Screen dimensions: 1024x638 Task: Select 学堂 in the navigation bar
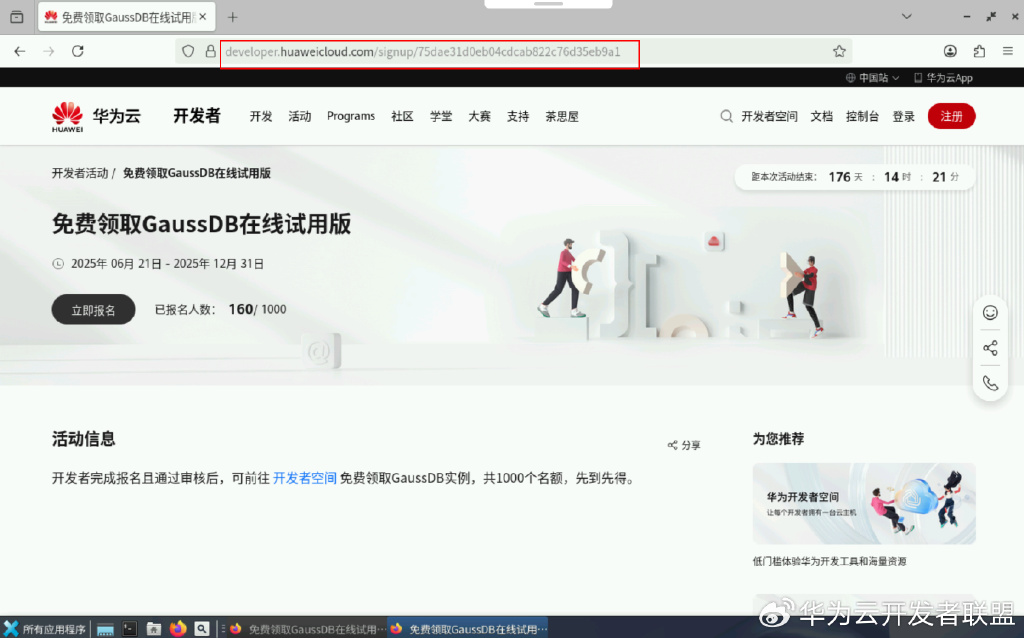click(x=441, y=116)
